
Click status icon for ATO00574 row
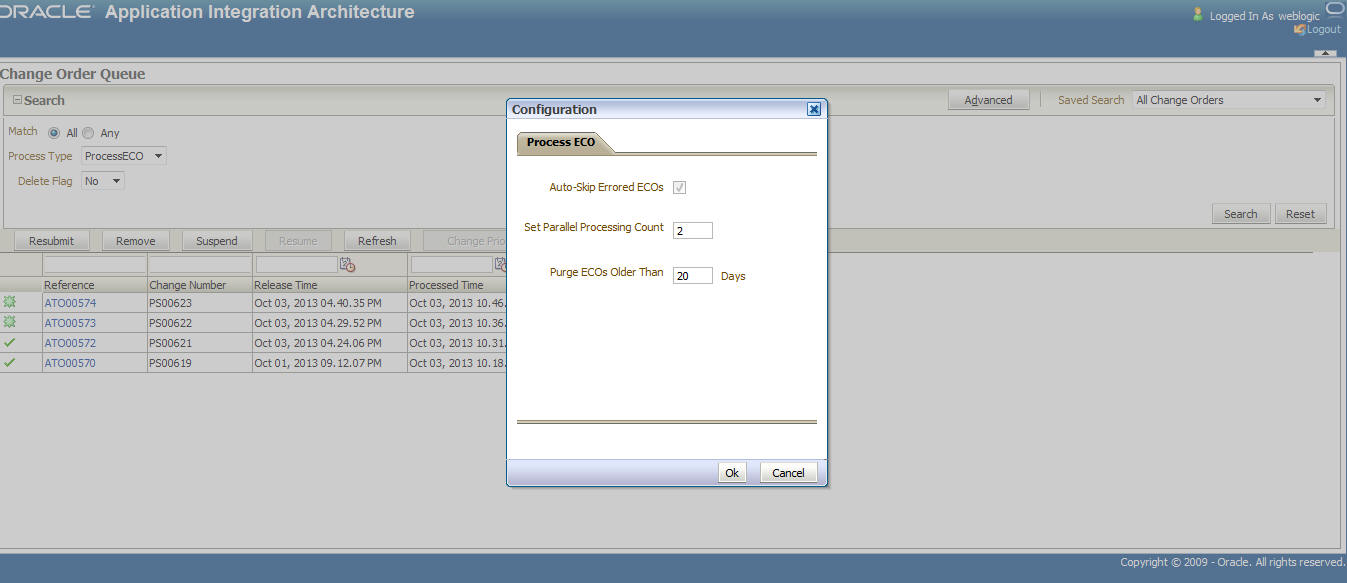tap(10, 302)
